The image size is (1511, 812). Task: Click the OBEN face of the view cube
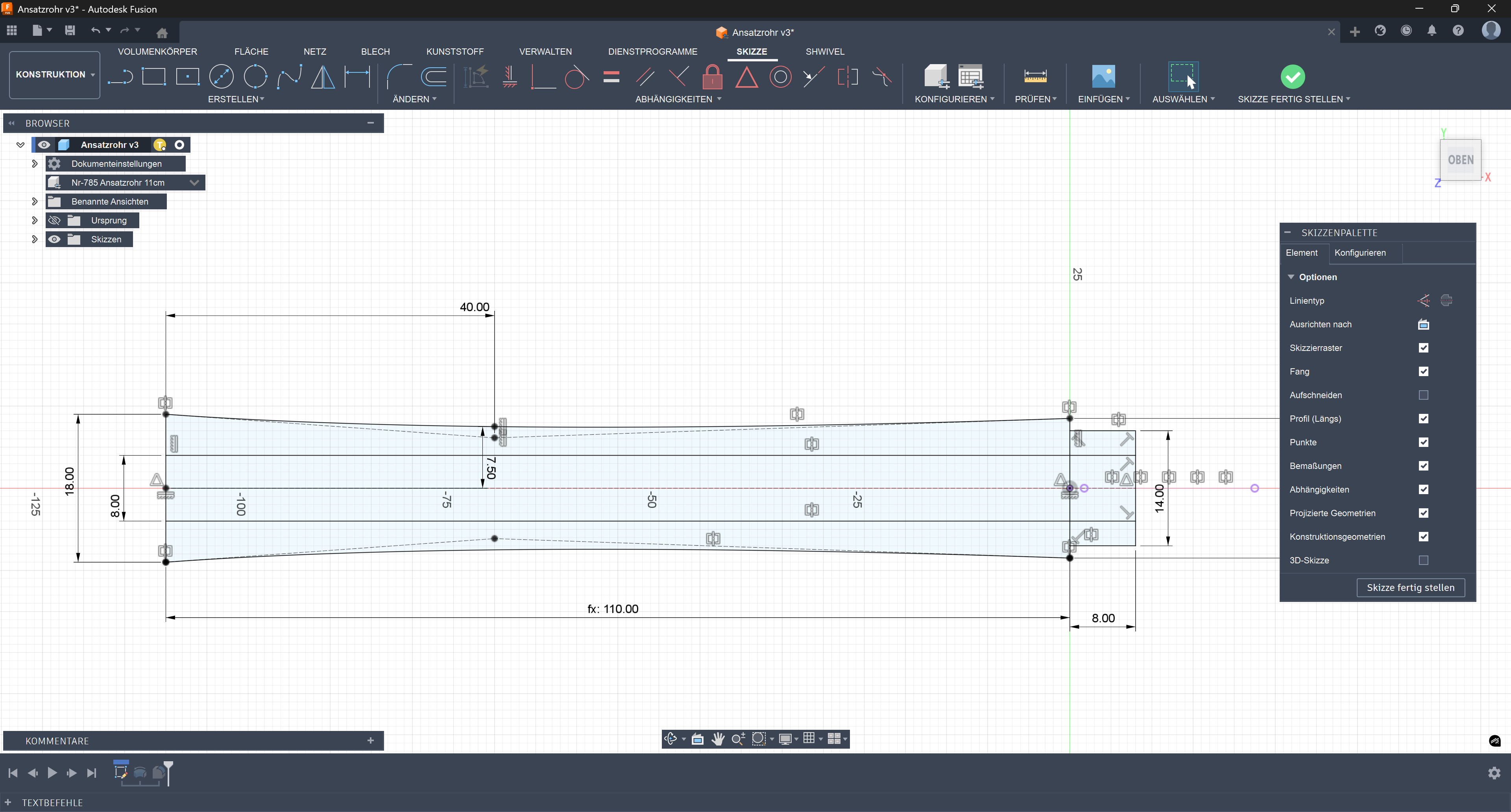[x=1460, y=160]
